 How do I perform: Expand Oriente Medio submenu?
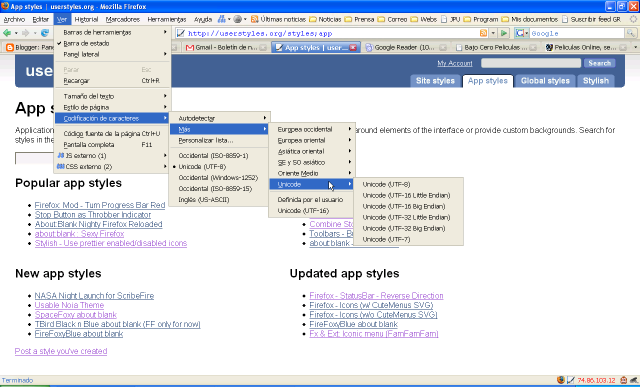tap(312, 173)
